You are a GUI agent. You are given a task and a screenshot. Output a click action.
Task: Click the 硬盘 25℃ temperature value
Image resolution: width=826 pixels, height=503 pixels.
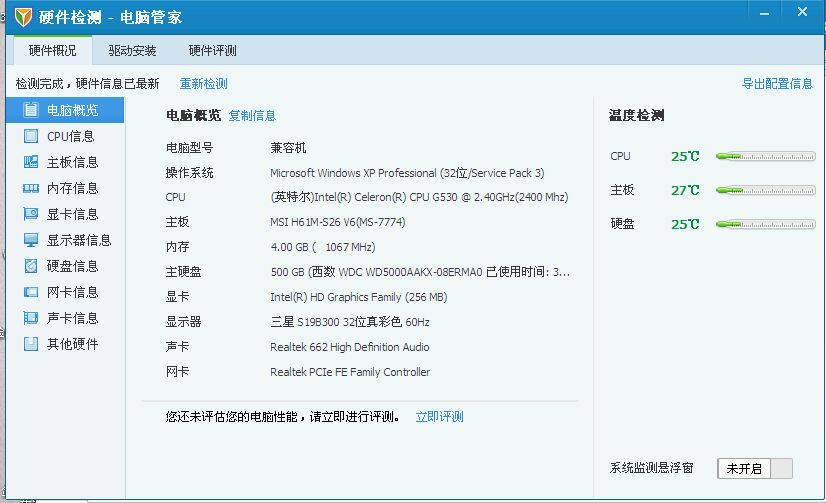pos(685,224)
